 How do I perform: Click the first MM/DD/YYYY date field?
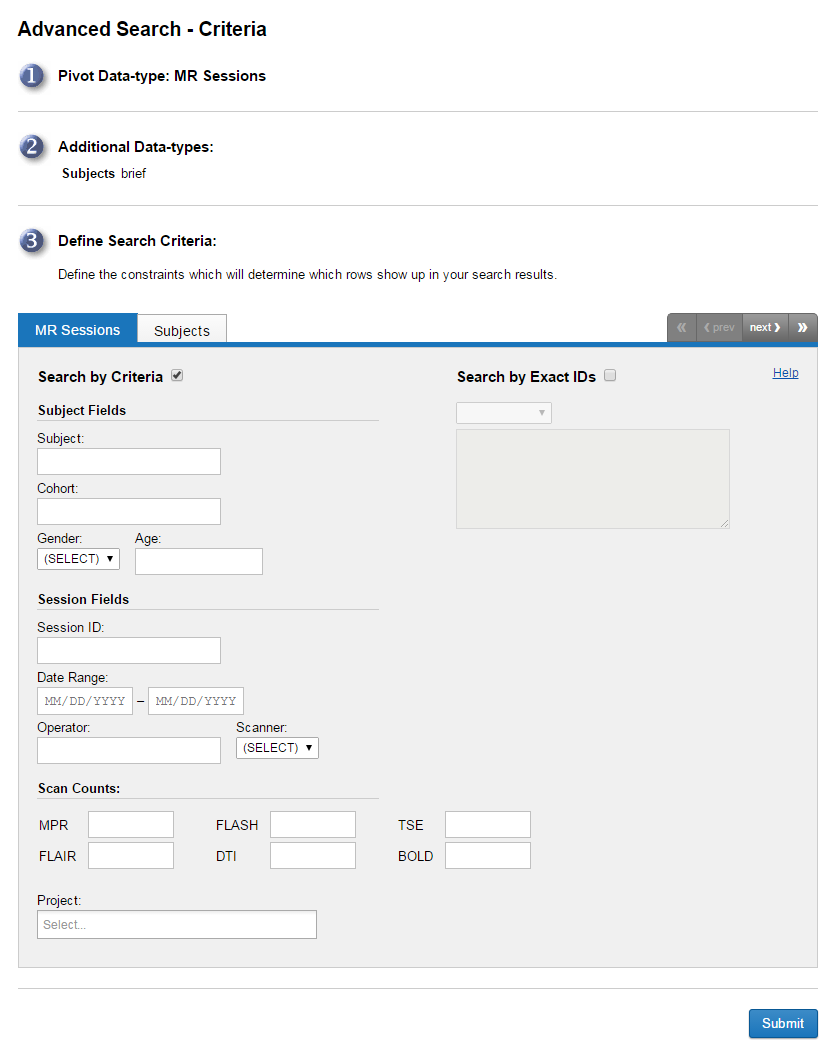click(85, 700)
